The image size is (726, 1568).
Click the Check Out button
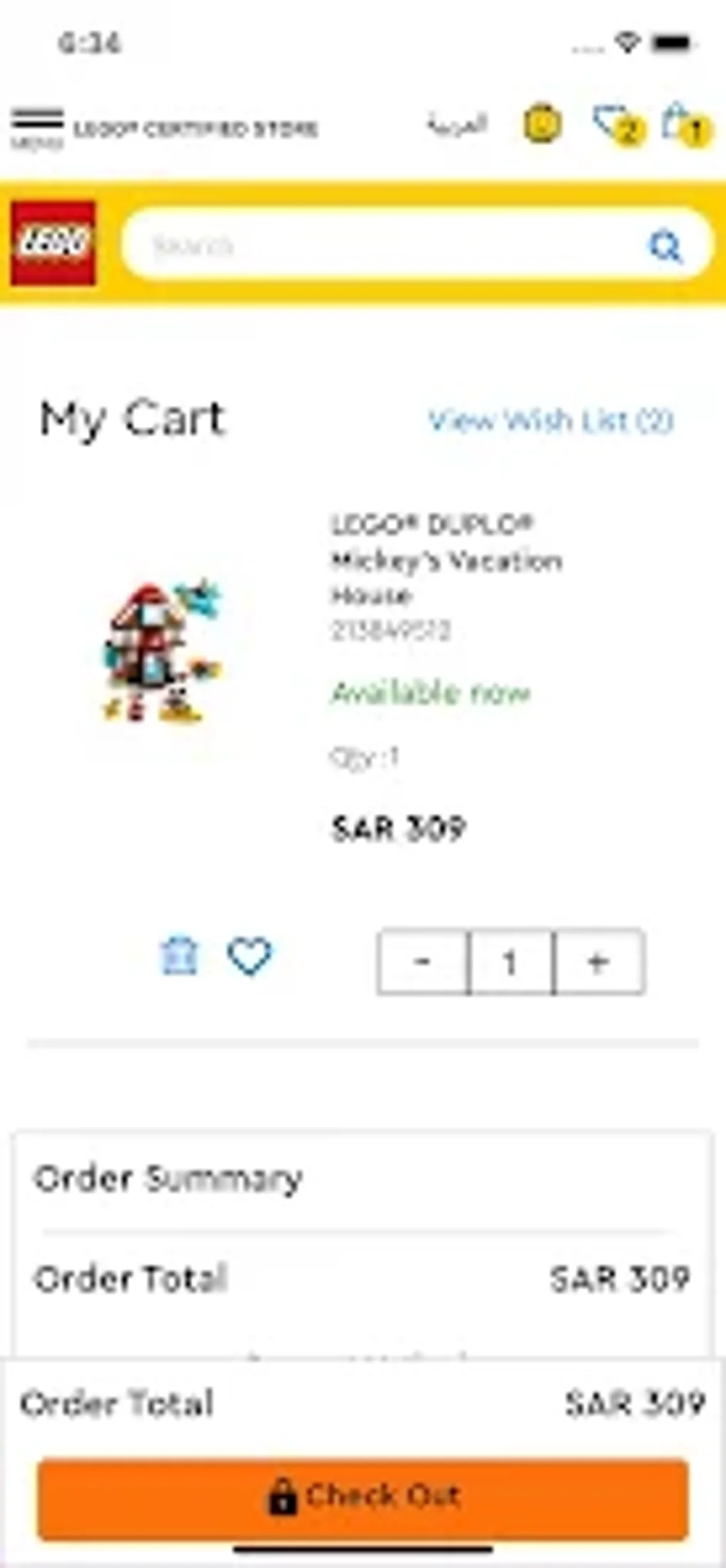tap(363, 1498)
